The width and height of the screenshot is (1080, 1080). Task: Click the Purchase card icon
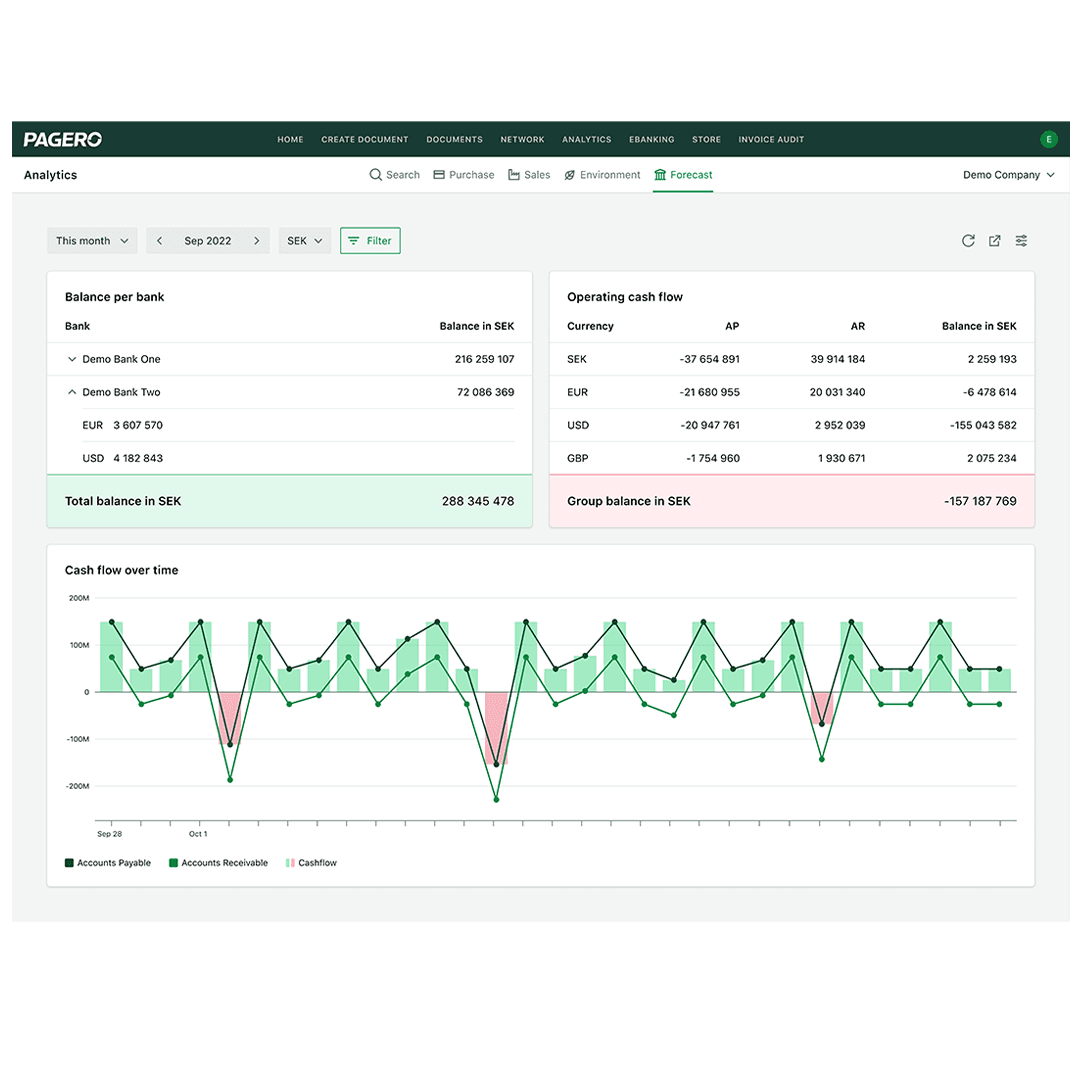(x=439, y=175)
